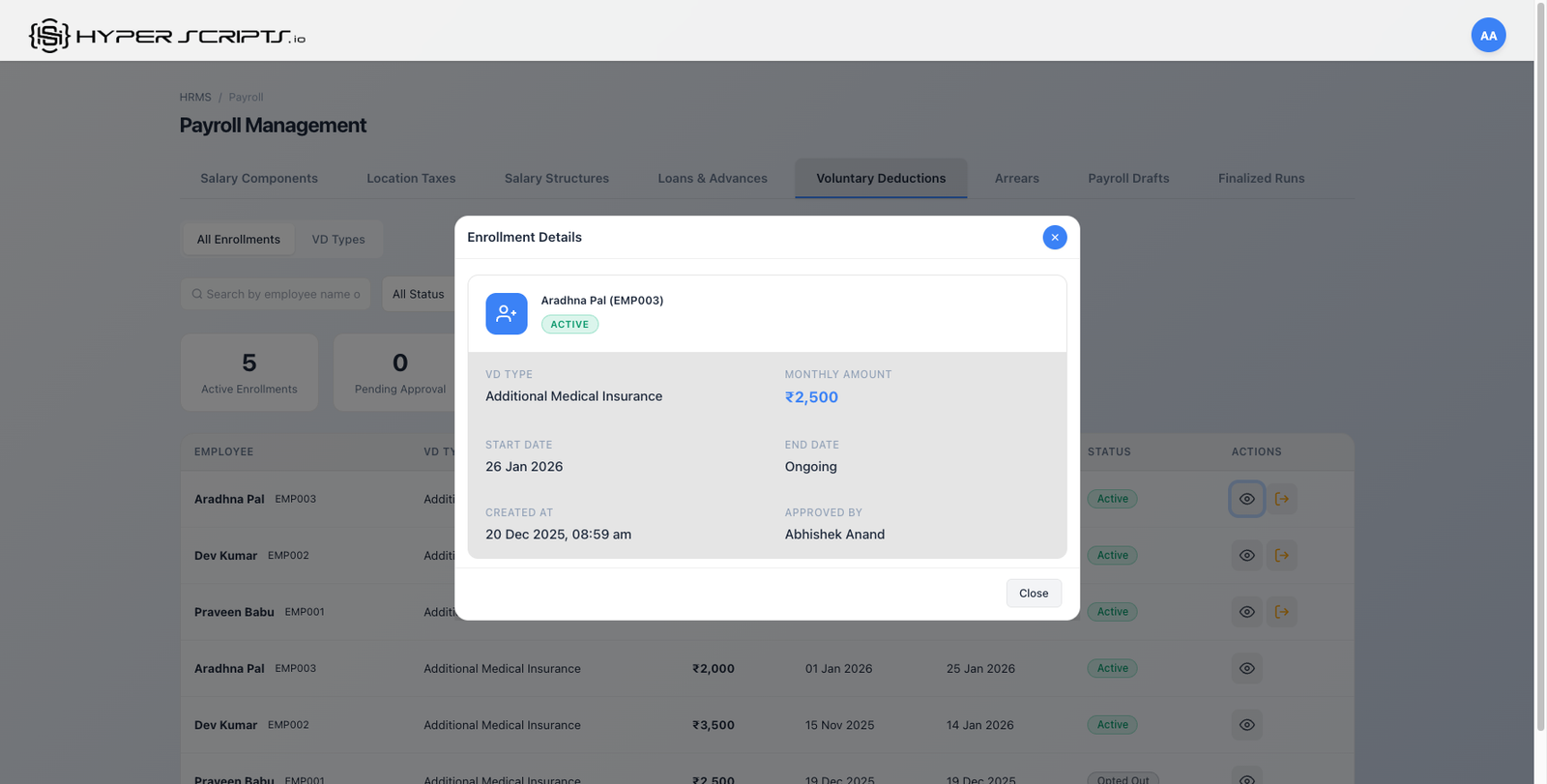
Task: Click the 'Ongoing' end date value
Action: [811, 467]
